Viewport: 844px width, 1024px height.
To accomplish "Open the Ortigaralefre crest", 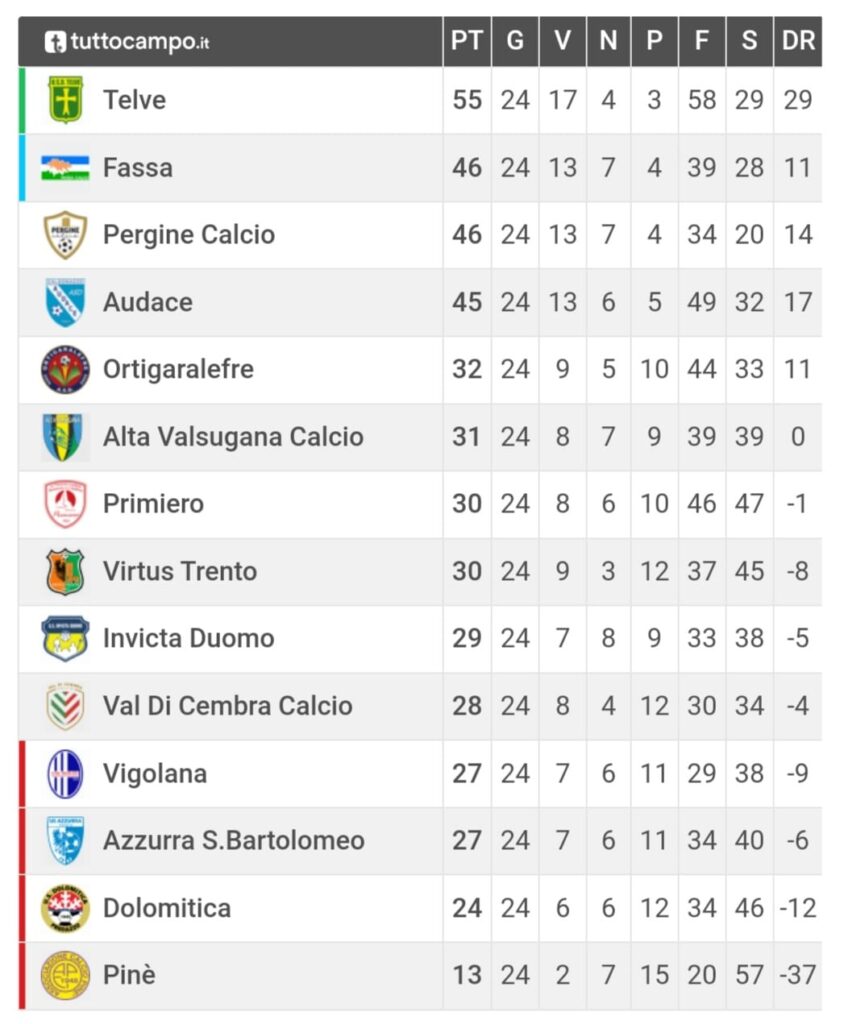I will [x=65, y=370].
